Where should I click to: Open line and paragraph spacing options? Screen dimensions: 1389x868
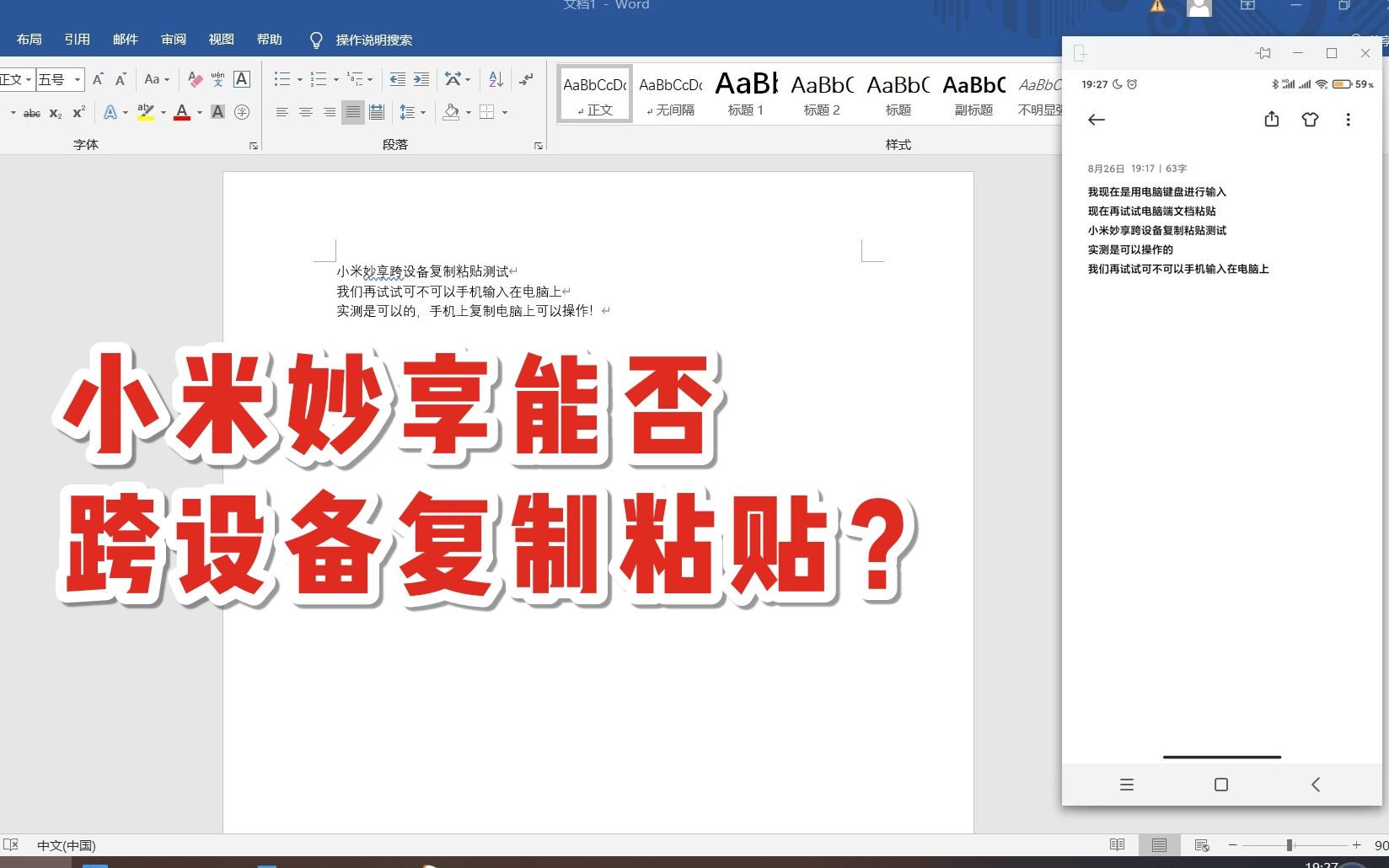tap(407, 112)
